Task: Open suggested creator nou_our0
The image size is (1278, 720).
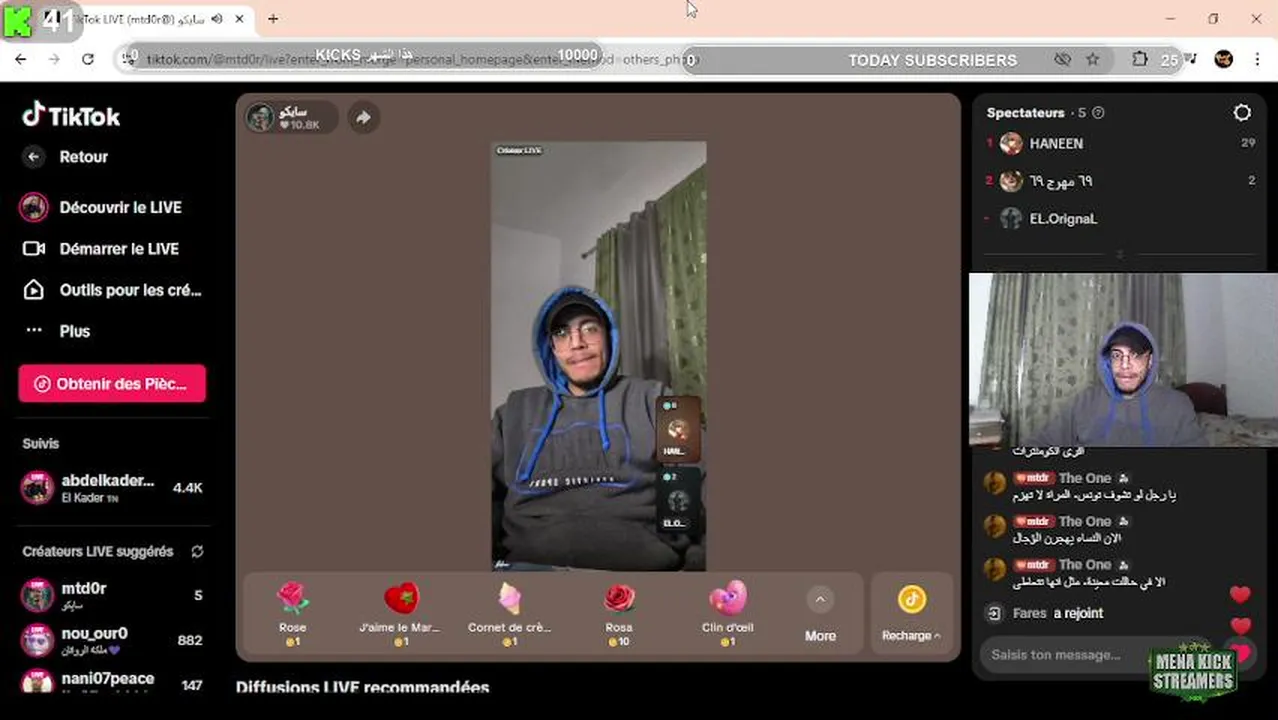Action: point(112,640)
